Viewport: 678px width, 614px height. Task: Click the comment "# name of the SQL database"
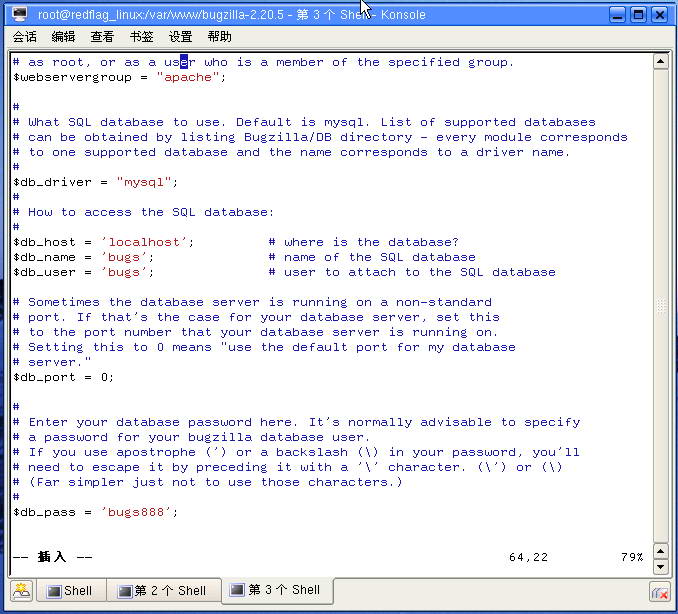coord(372,257)
